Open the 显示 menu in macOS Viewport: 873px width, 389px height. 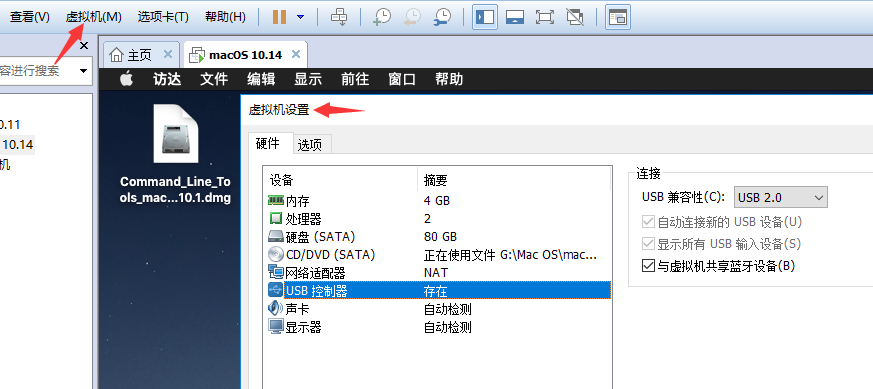coord(308,80)
